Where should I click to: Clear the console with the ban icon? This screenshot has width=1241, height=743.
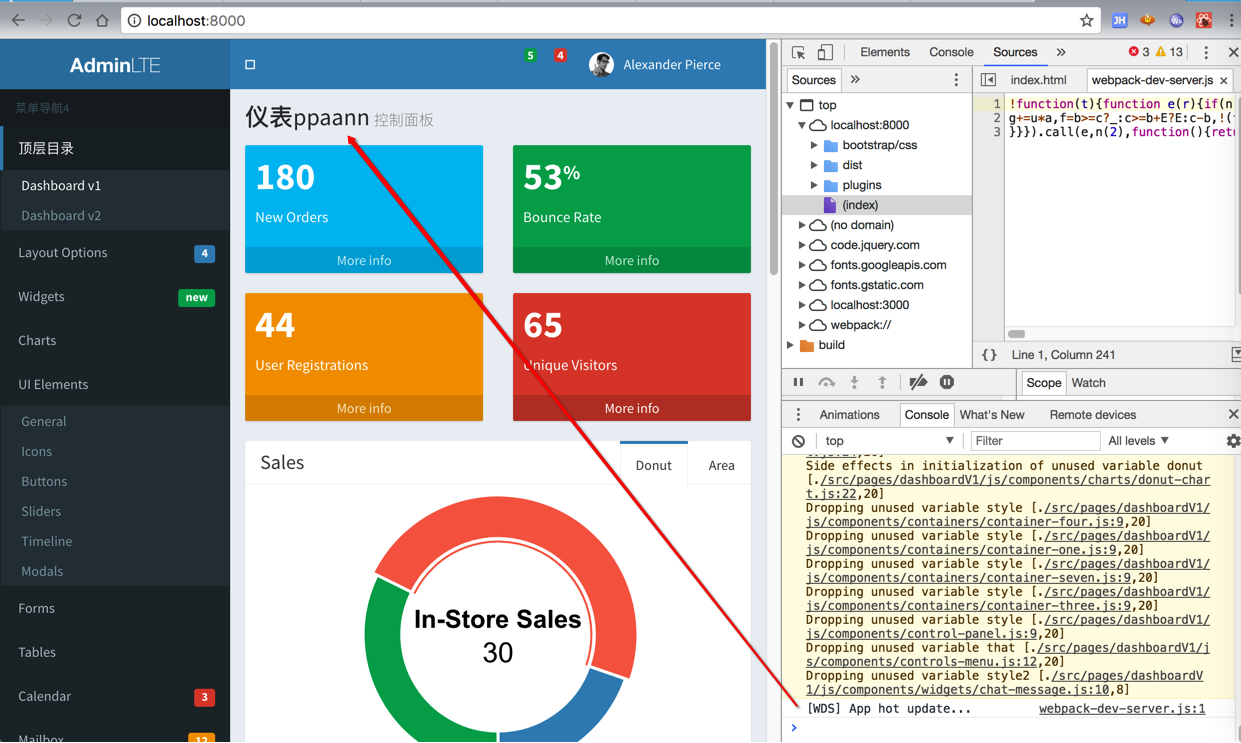click(798, 441)
